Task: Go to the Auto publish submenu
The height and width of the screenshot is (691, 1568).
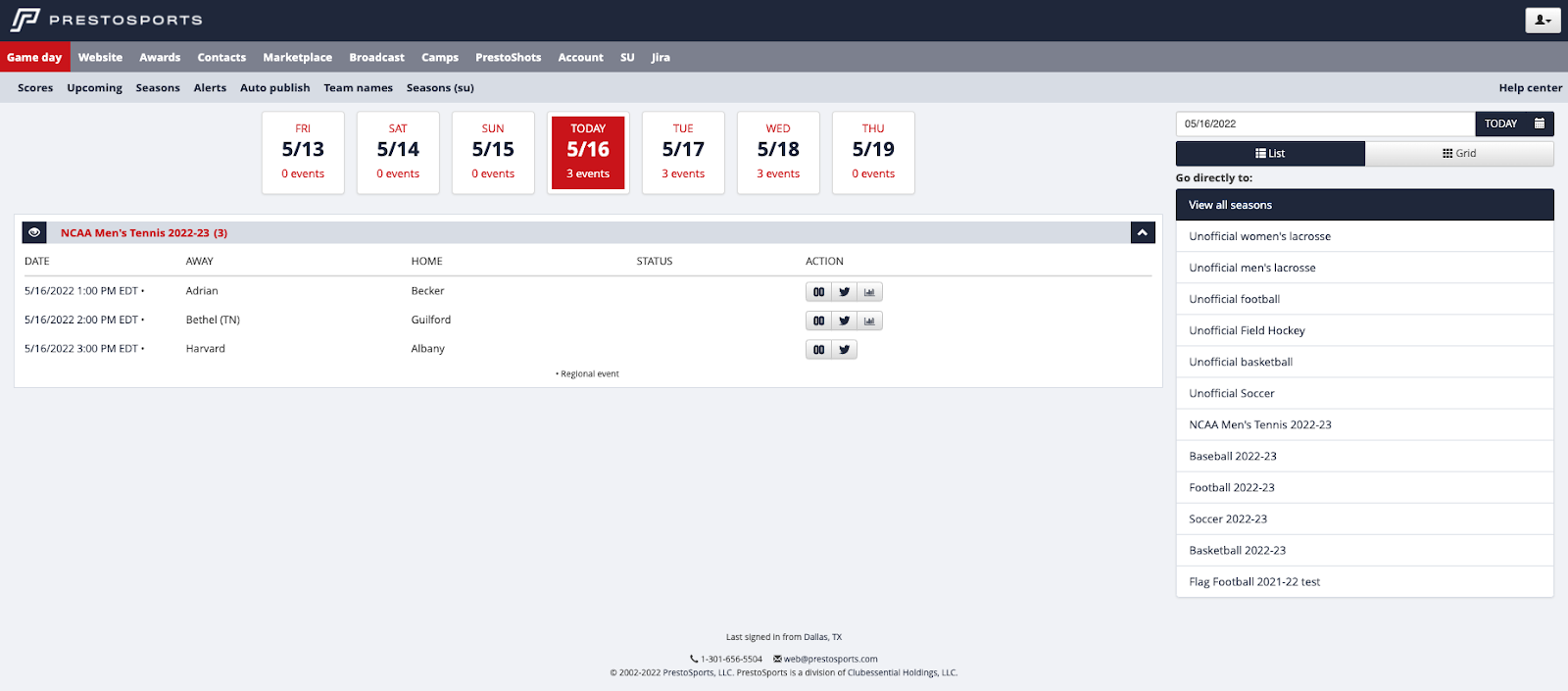Action: point(274,88)
